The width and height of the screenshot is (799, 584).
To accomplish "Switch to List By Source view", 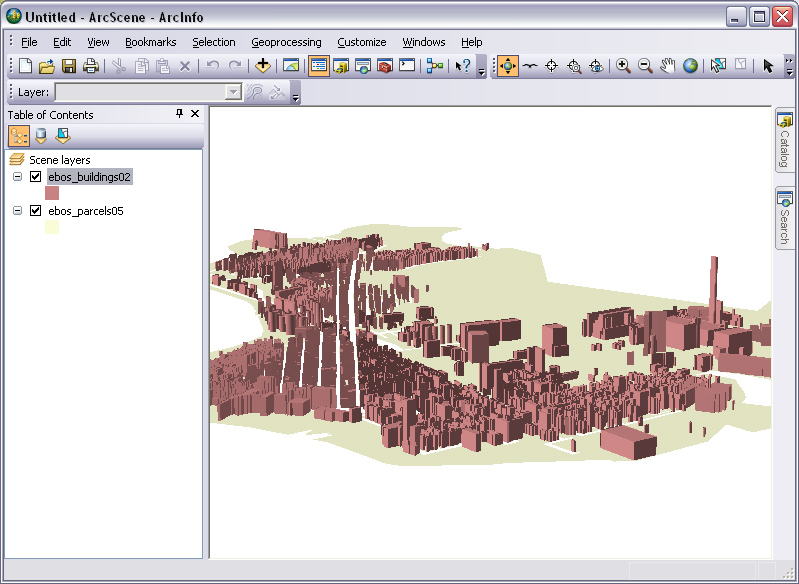I will pos(41,136).
